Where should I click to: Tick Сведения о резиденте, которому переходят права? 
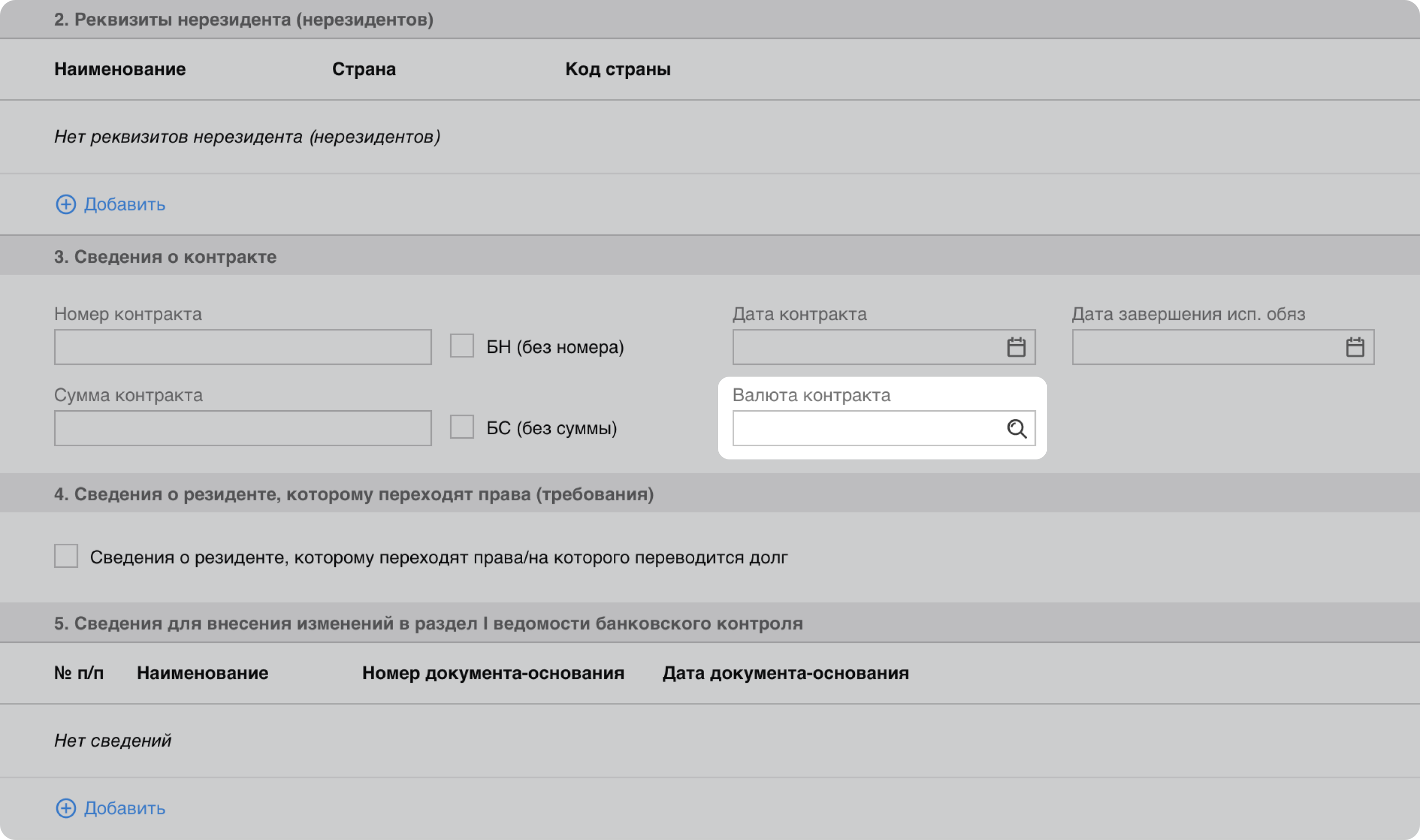pos(66,556)
